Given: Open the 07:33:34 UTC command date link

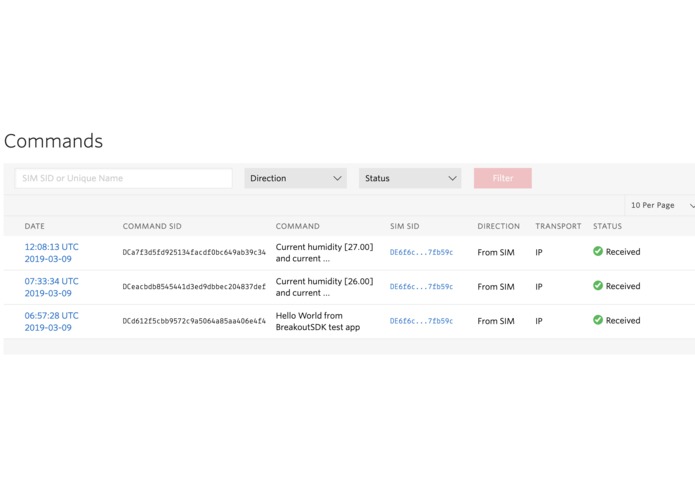Looking at the screenshot, I should coord(51,287).
